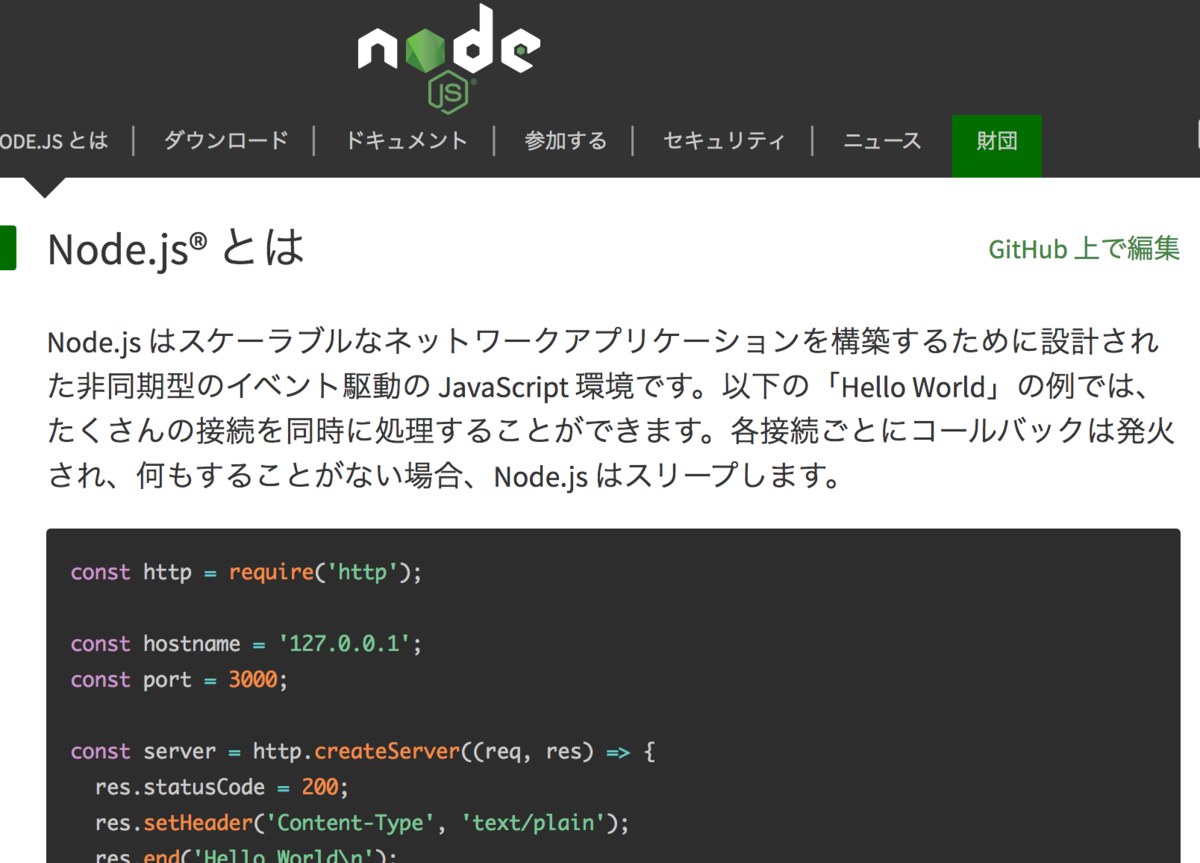Click the port 3000 value in code

(250, 679)
